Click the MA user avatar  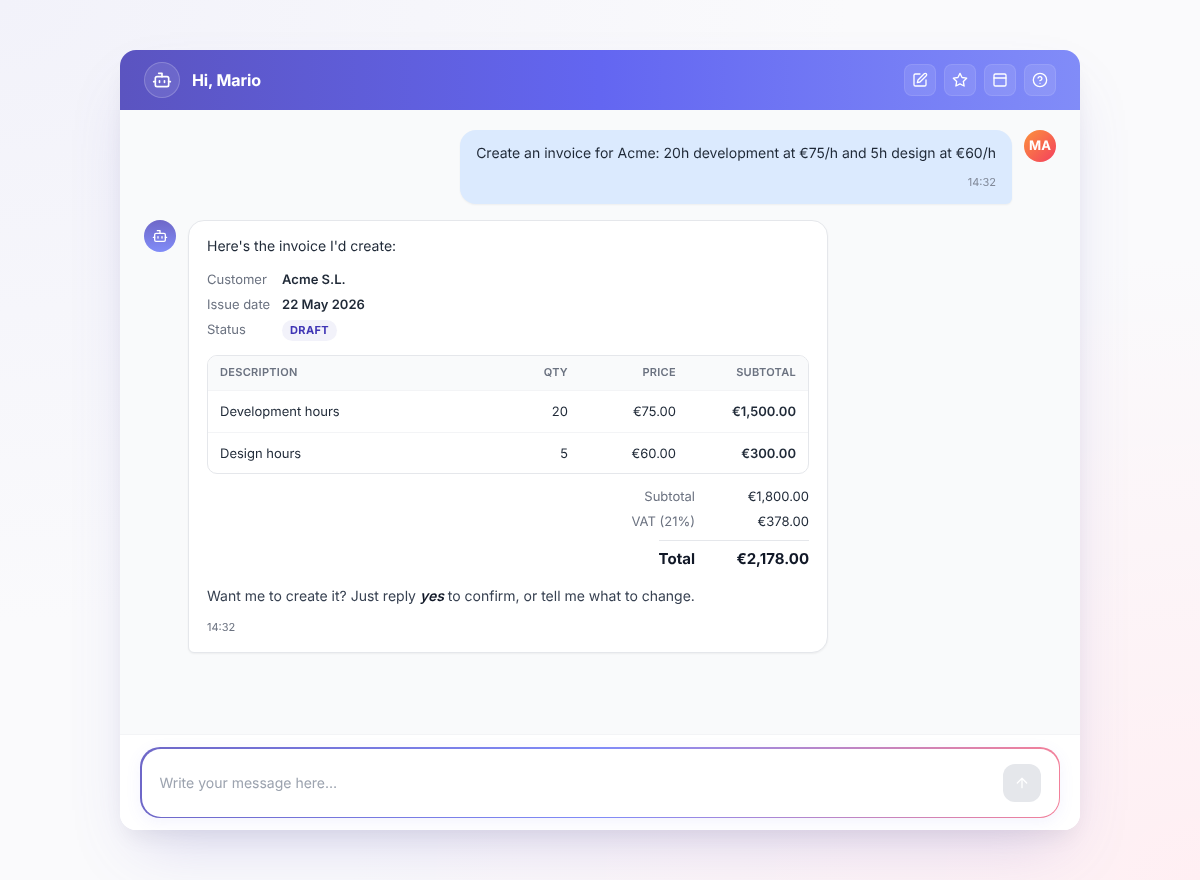(x=1040, y=146)
